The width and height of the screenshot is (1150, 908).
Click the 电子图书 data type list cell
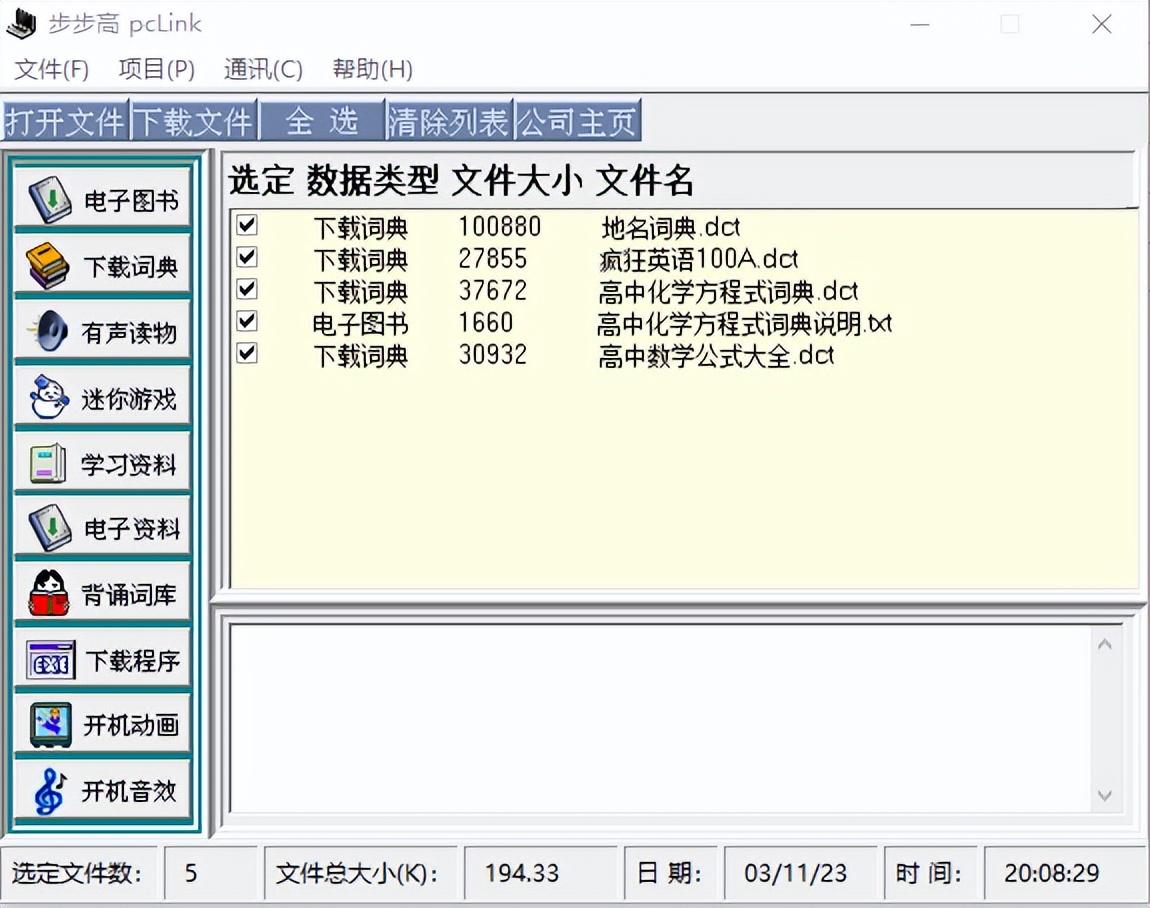tap(360, 323)
